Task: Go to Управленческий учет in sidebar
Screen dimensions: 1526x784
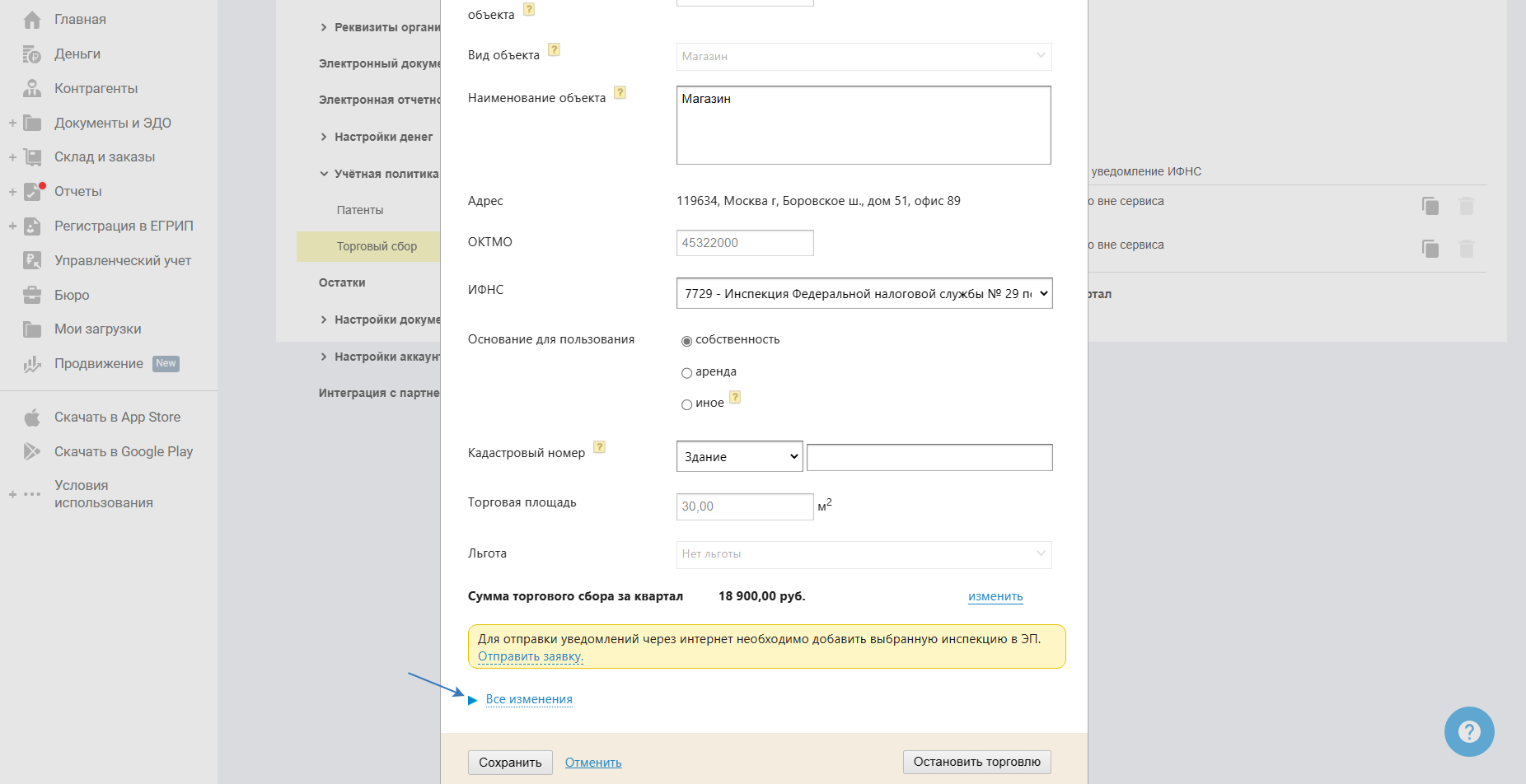Action: pos(122,260)
